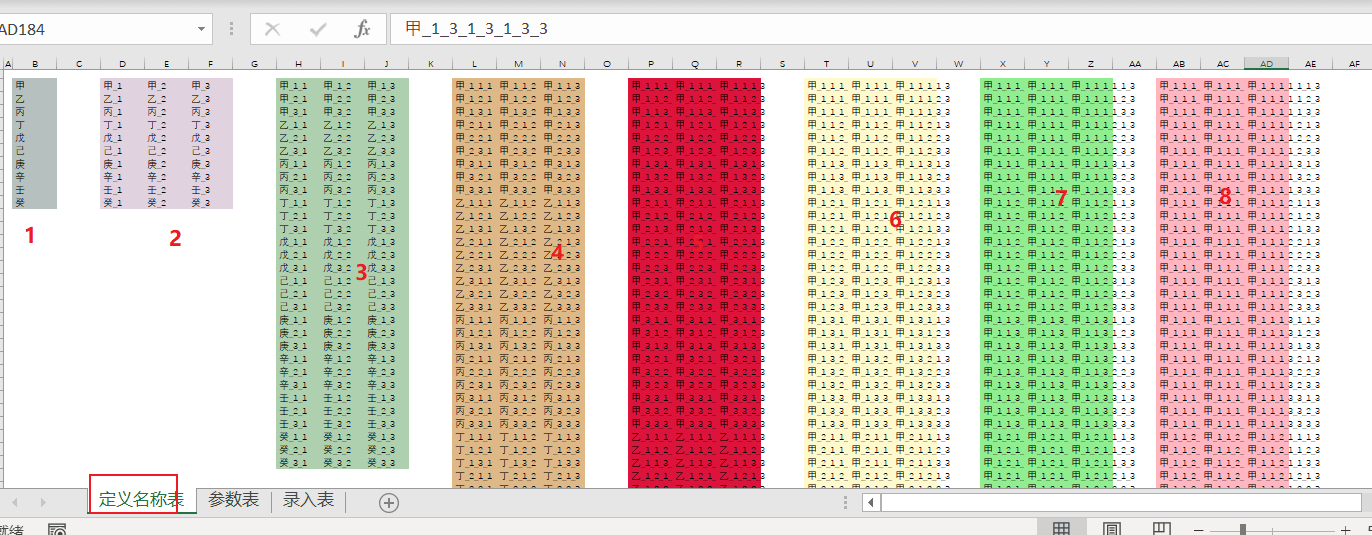Screen dimensions: 1372x535
Task: Switch to Page Break Preview icon
Action: [1161, 529]
